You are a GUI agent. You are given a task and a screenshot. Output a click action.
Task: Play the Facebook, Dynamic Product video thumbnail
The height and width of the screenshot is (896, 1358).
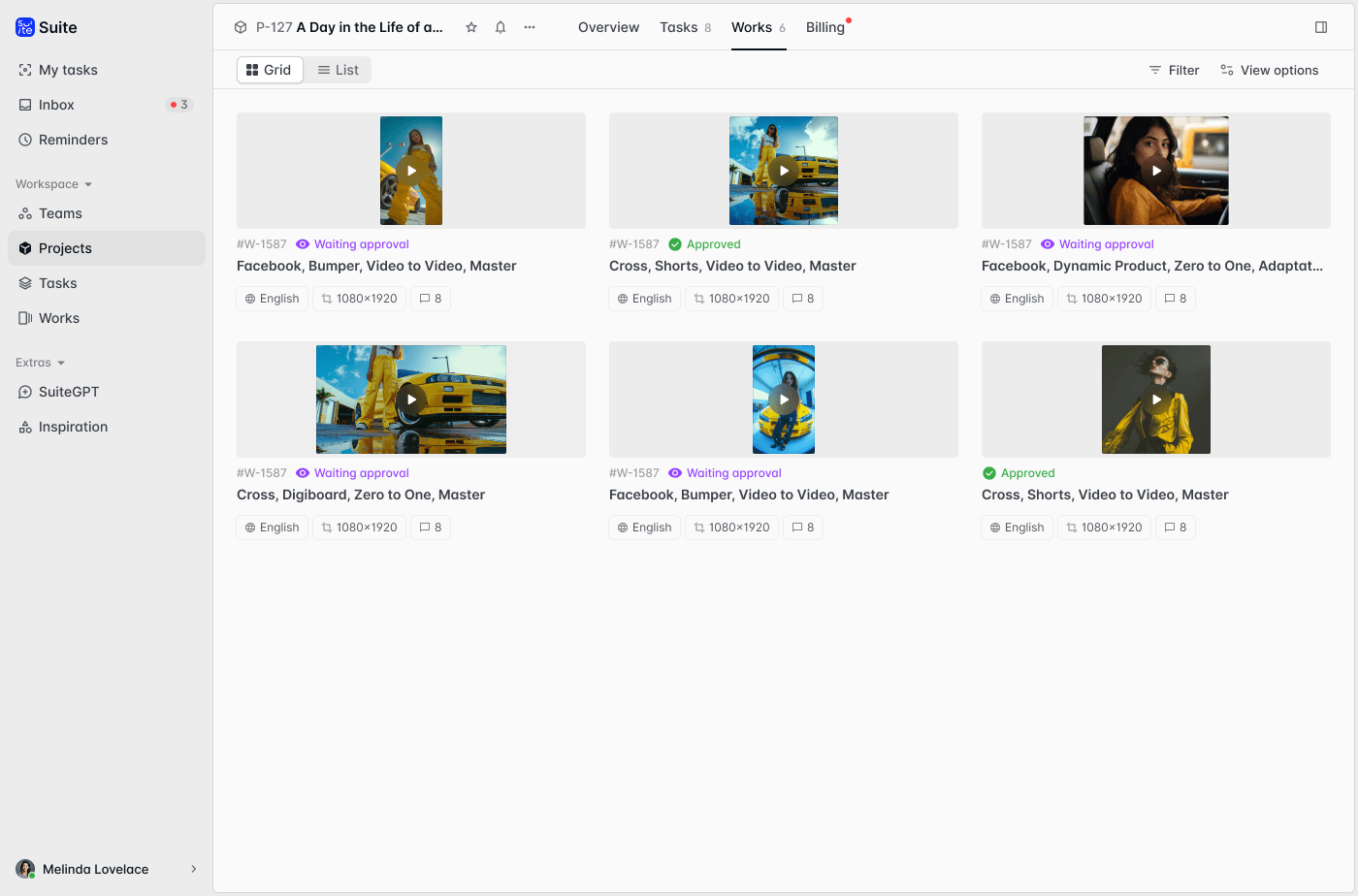(1156, 171)
